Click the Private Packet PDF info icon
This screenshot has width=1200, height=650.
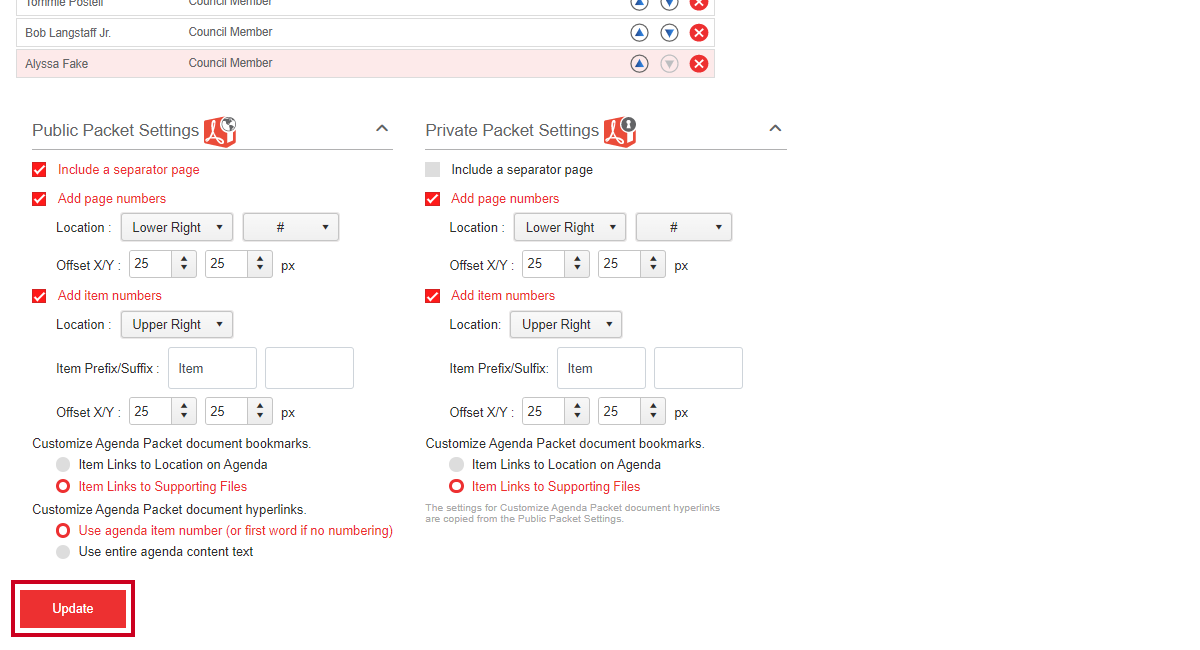click(x=620, y=131)
